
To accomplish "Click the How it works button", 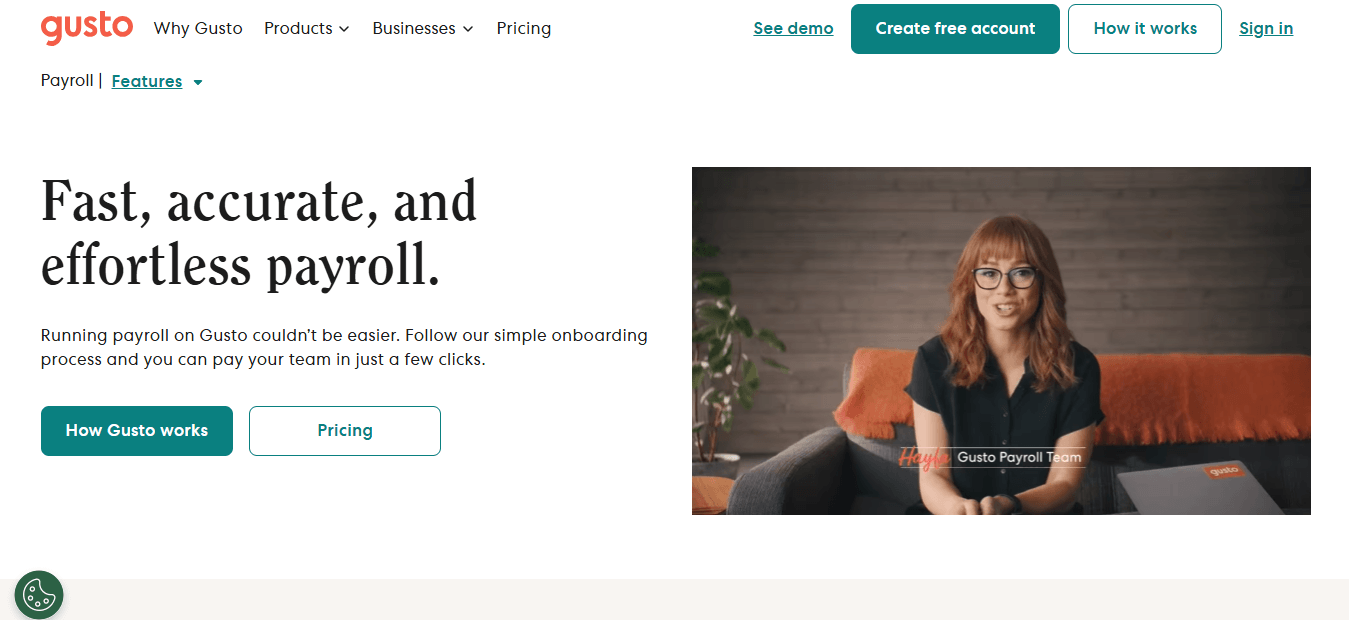I will click(x=1145, y=29).
